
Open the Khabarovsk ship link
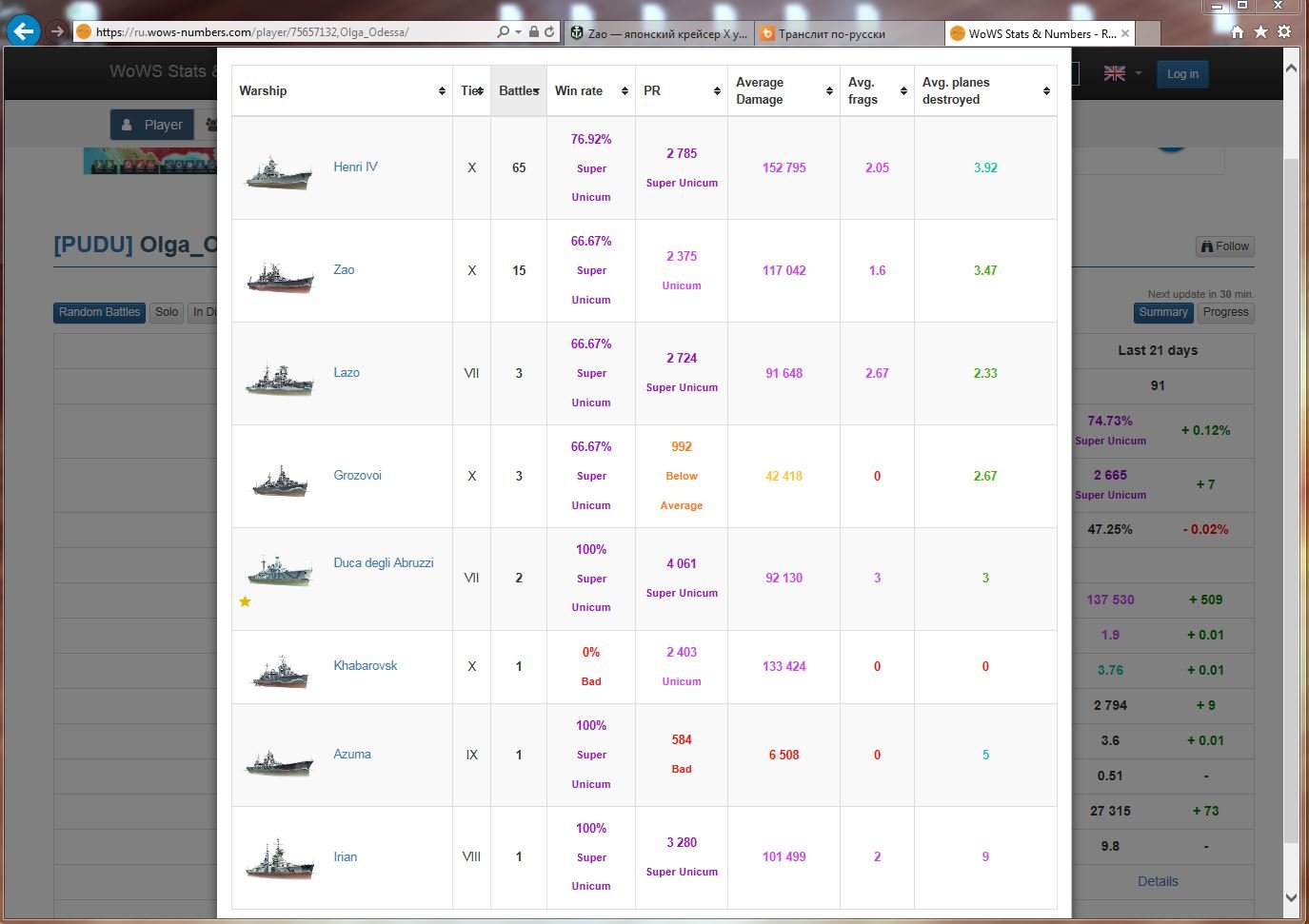[x=365, y=666]
